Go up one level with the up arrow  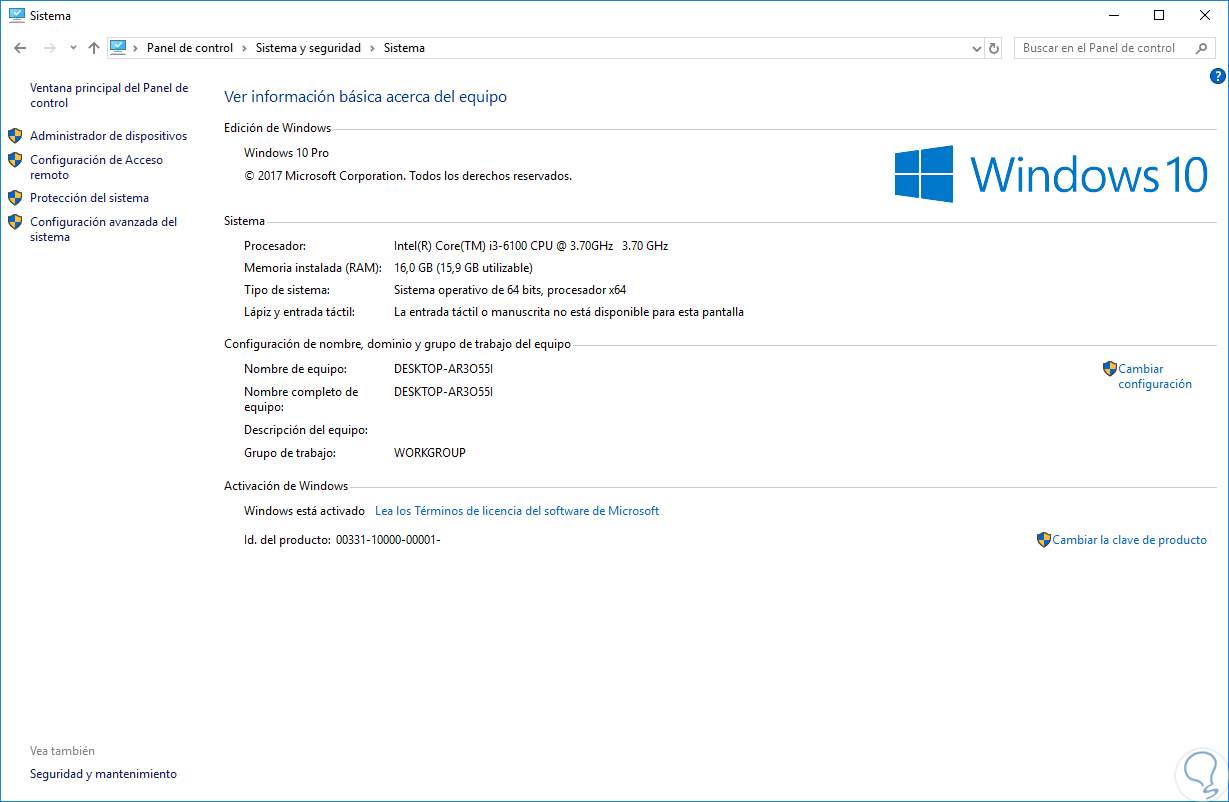pyautogui.click(x=94, y=48)
